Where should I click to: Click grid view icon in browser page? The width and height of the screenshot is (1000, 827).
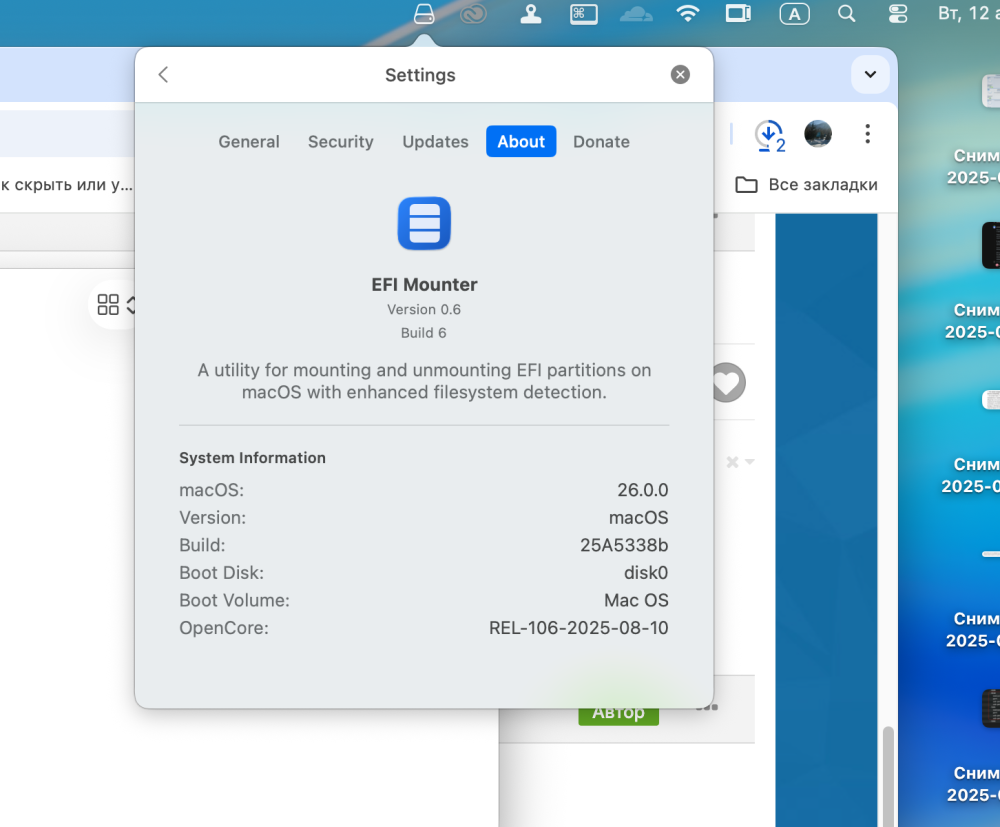(108, 305)
